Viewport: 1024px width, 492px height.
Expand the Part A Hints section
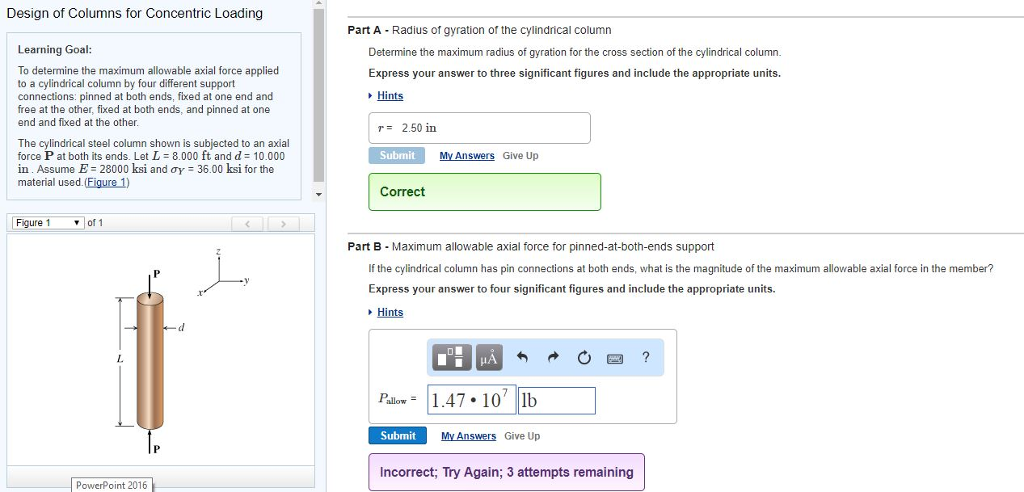point(389,96)
